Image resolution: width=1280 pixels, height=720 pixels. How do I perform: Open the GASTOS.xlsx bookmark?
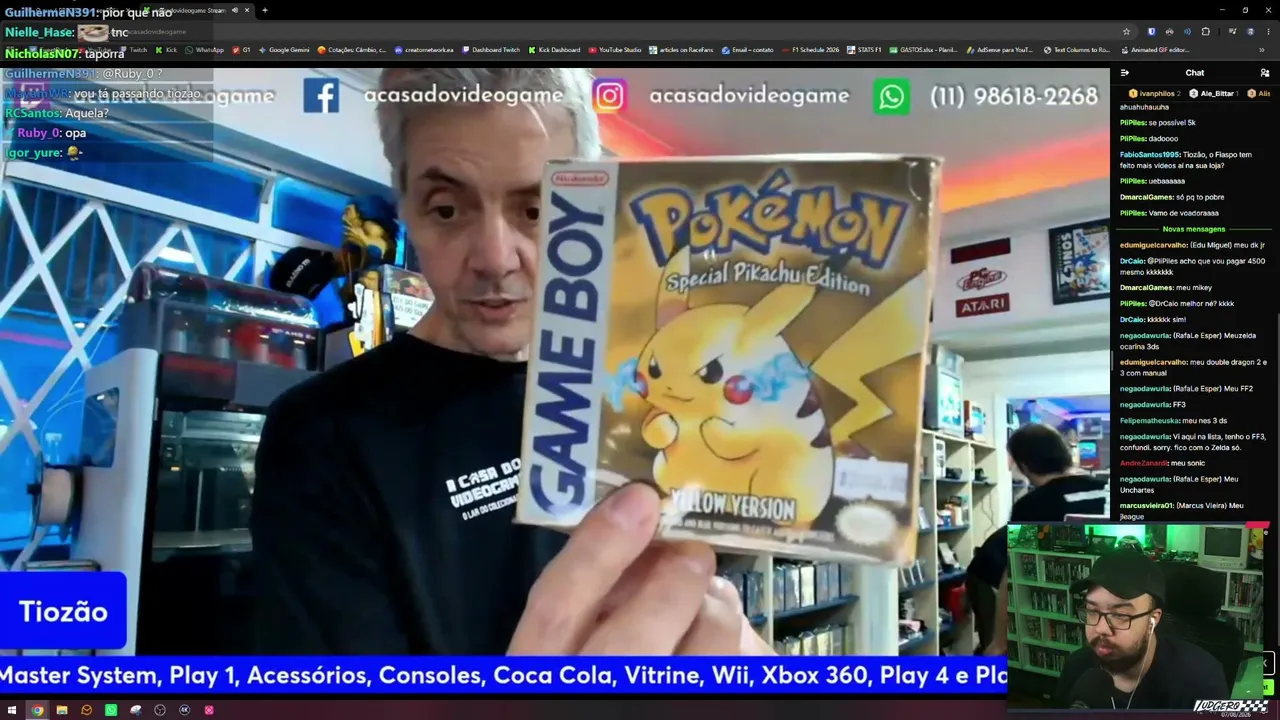pos(923,50)
